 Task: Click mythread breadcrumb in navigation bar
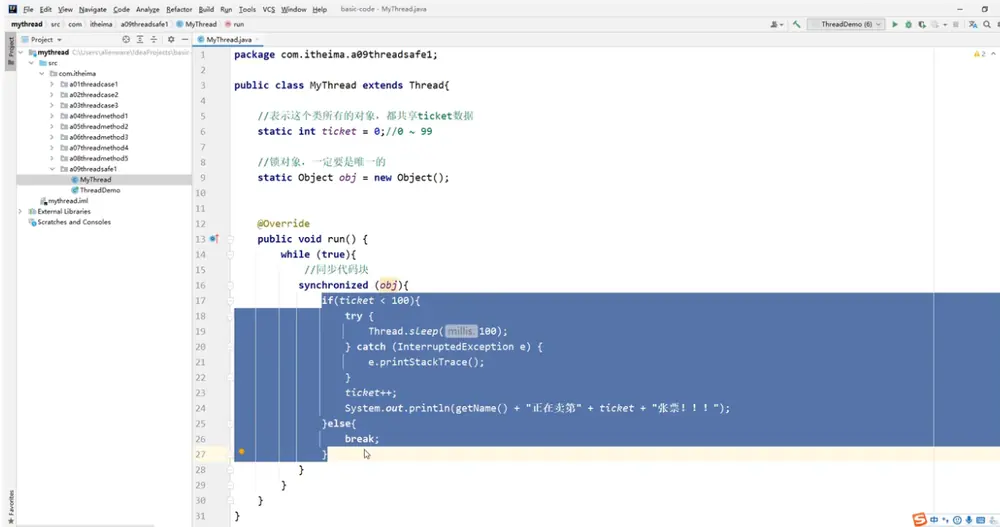tap(26, 24)
